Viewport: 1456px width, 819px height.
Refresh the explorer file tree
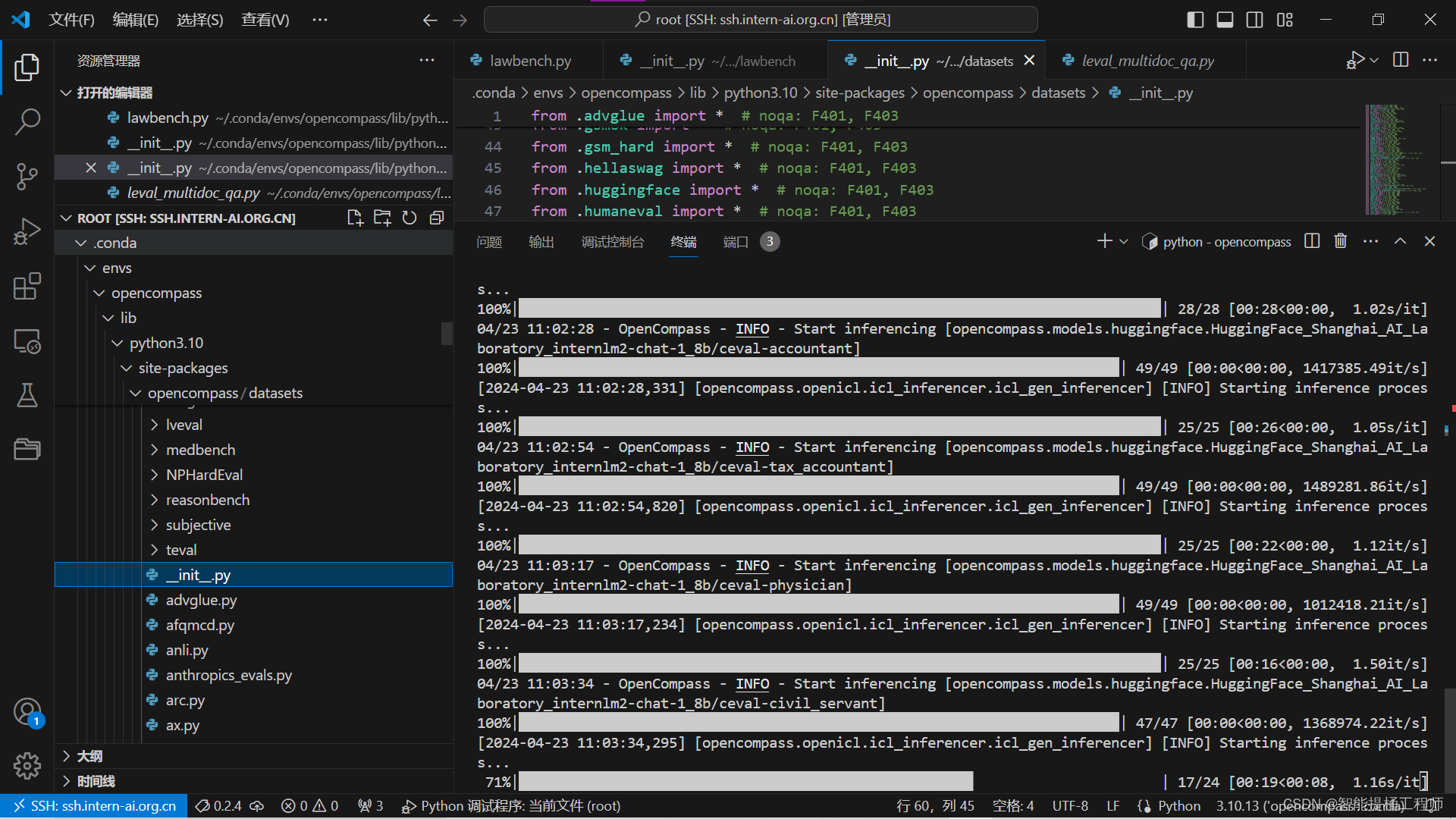pyautogui.click(x=409, y=218)
